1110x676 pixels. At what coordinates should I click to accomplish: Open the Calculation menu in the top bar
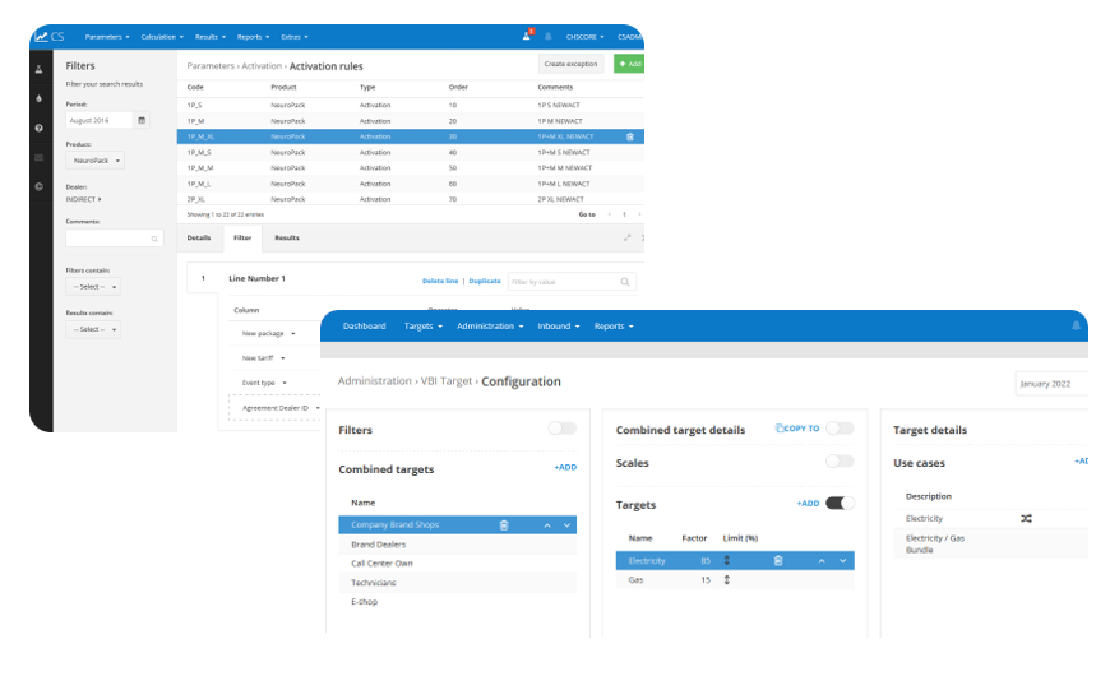pyautogui.click(x=162, y=37)
